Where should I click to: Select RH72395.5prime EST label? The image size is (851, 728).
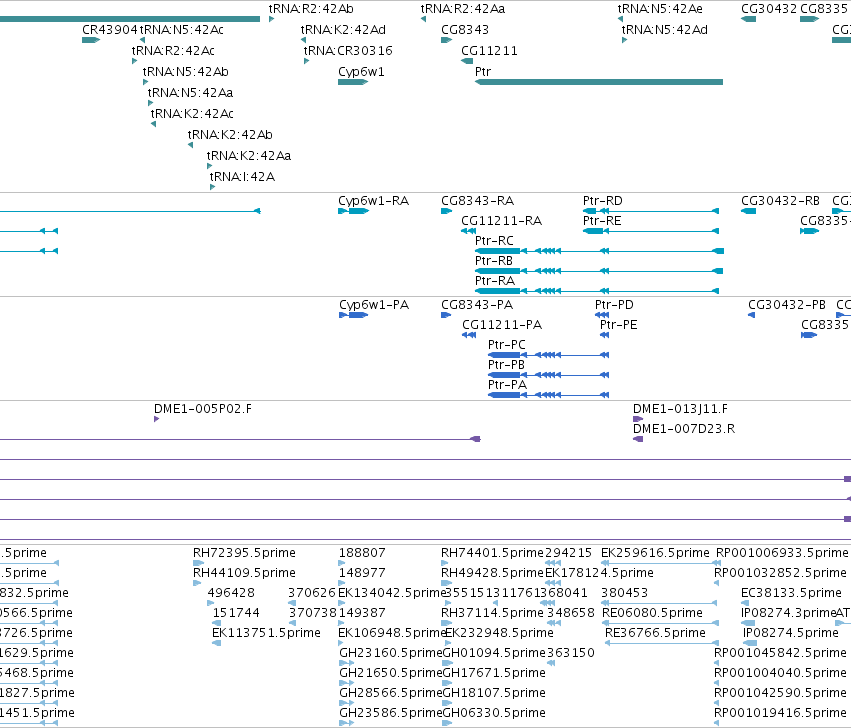pyautogui.click(x=244, y=553)
